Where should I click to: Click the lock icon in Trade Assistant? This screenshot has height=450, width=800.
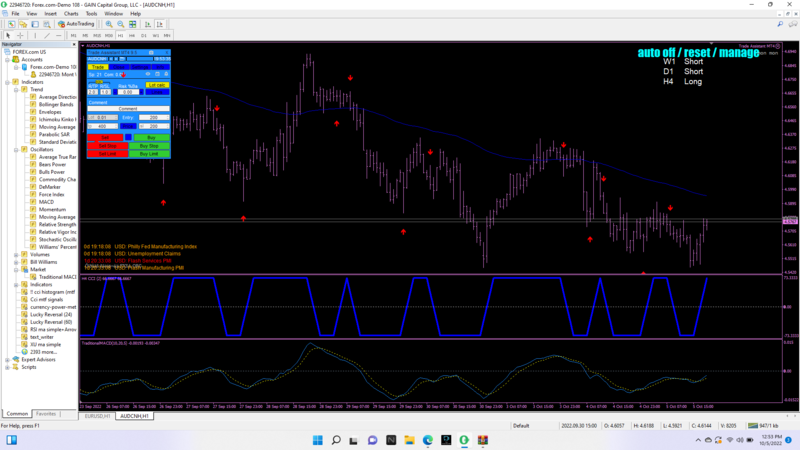166,74
